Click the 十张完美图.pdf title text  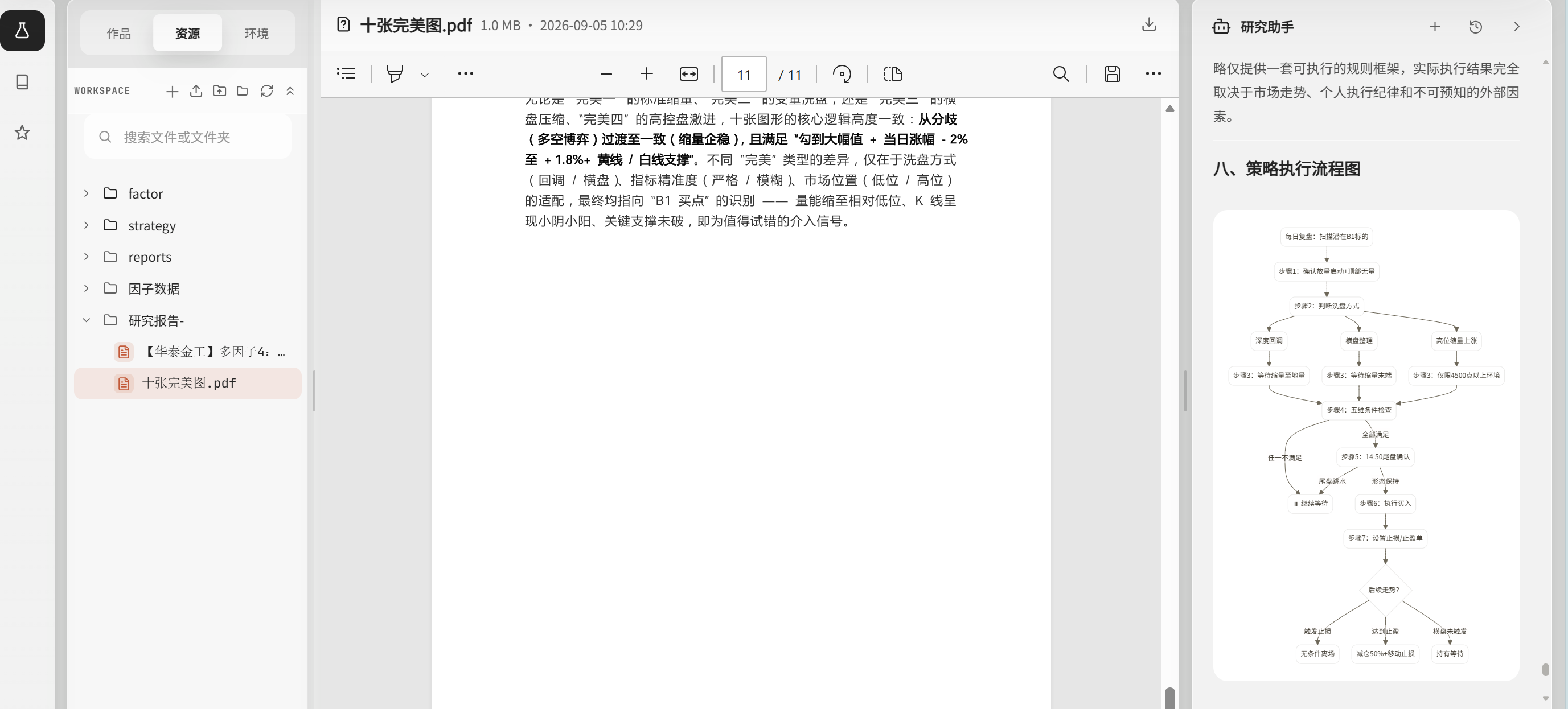[416, 25]
